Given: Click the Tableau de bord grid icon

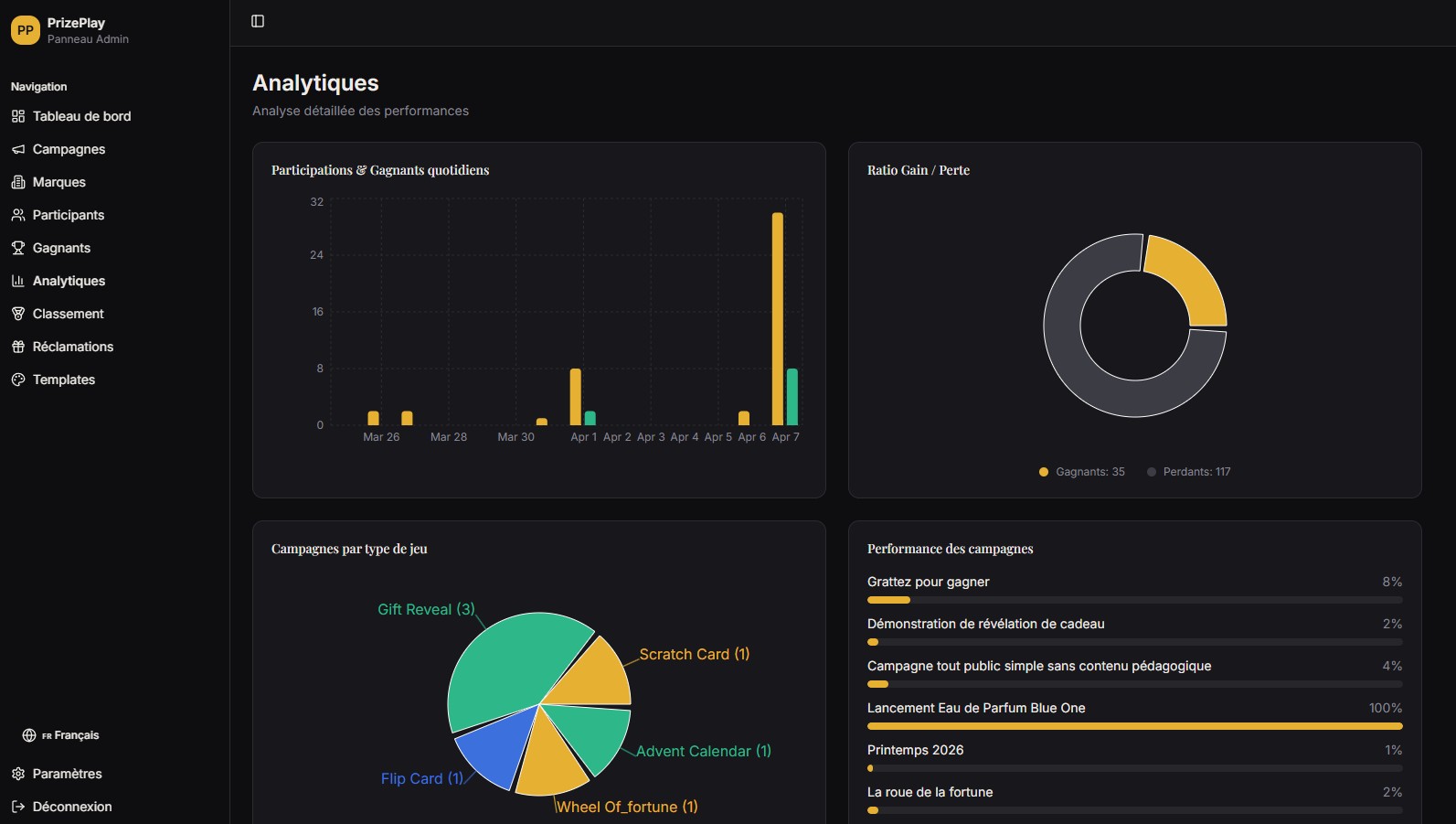Looking at the screenshot, I should click(x=18, y=116).
